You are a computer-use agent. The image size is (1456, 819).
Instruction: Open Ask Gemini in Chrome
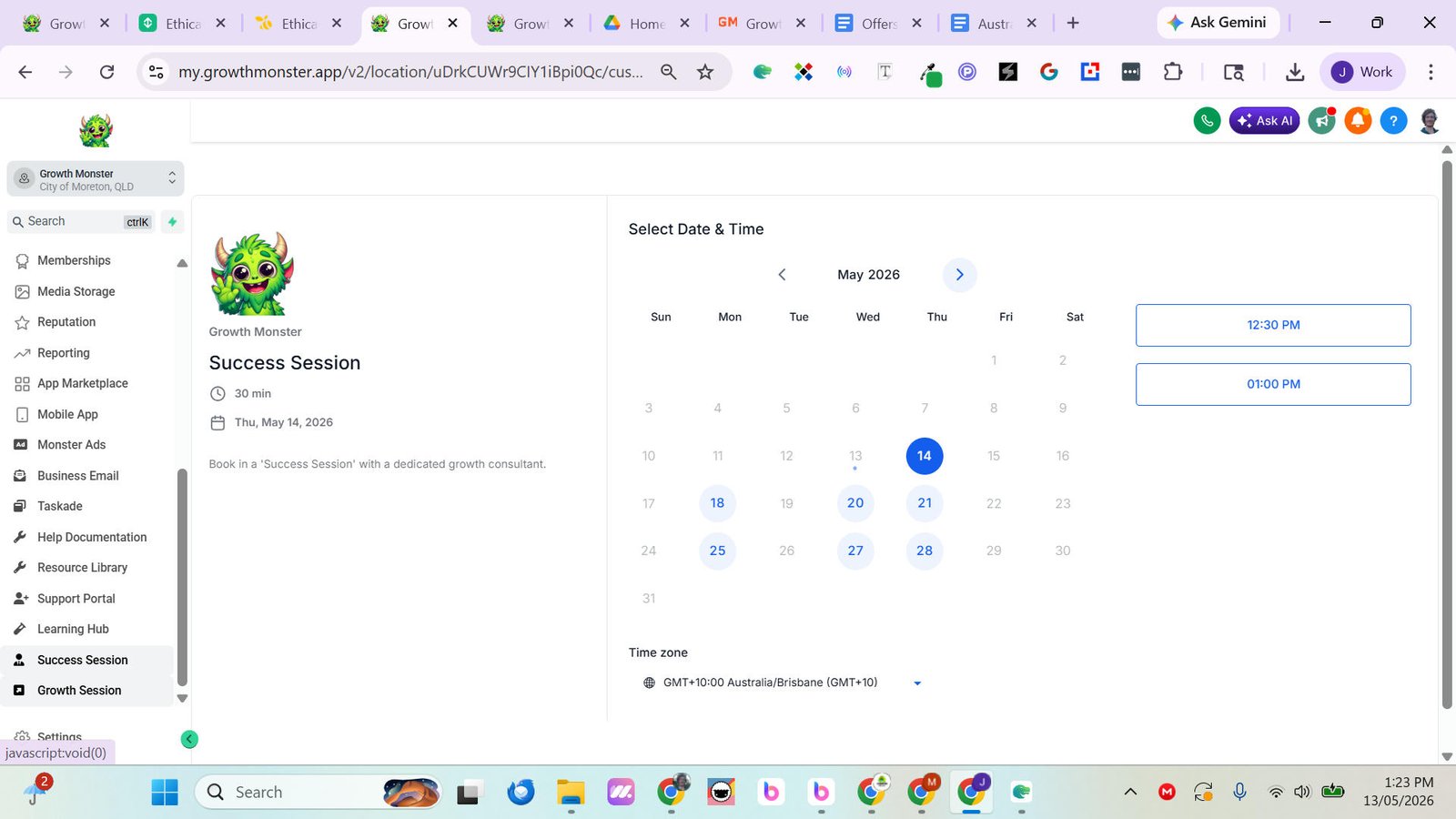pos(1218,22)
